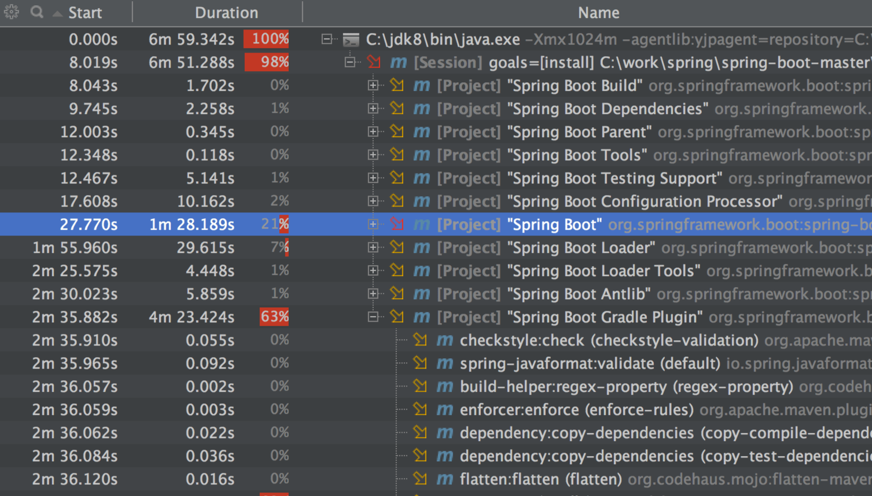Click Maven m icon for "Spring Boot Loader Tools"

tap(422, 271)
